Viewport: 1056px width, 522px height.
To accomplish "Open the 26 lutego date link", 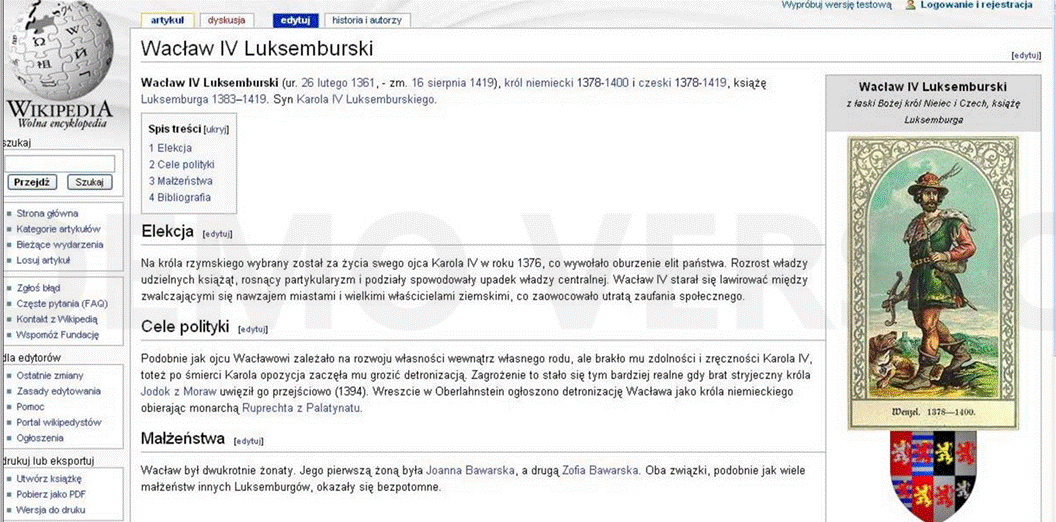I will point(325,83).
